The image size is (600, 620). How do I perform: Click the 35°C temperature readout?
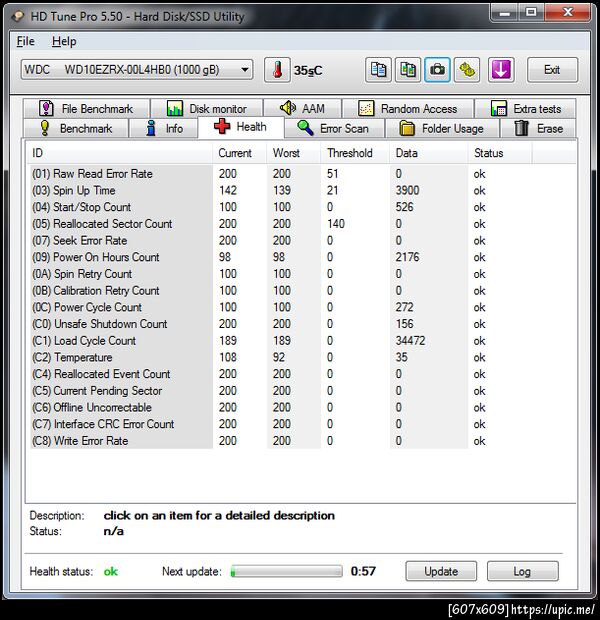click(308, 70)
